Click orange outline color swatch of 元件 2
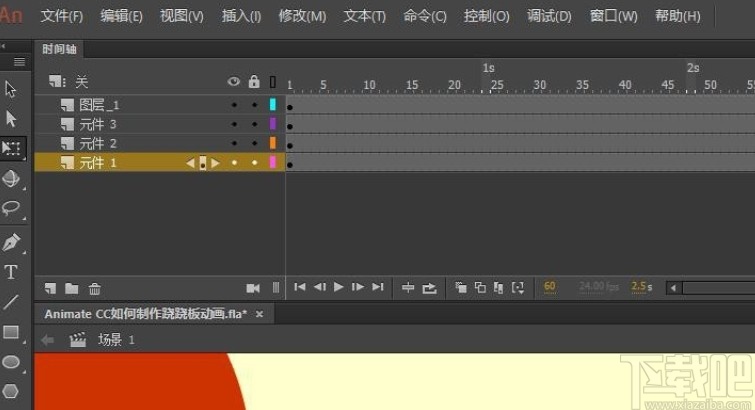This screenshot has height=410, width=755. (x=273, y=143)
